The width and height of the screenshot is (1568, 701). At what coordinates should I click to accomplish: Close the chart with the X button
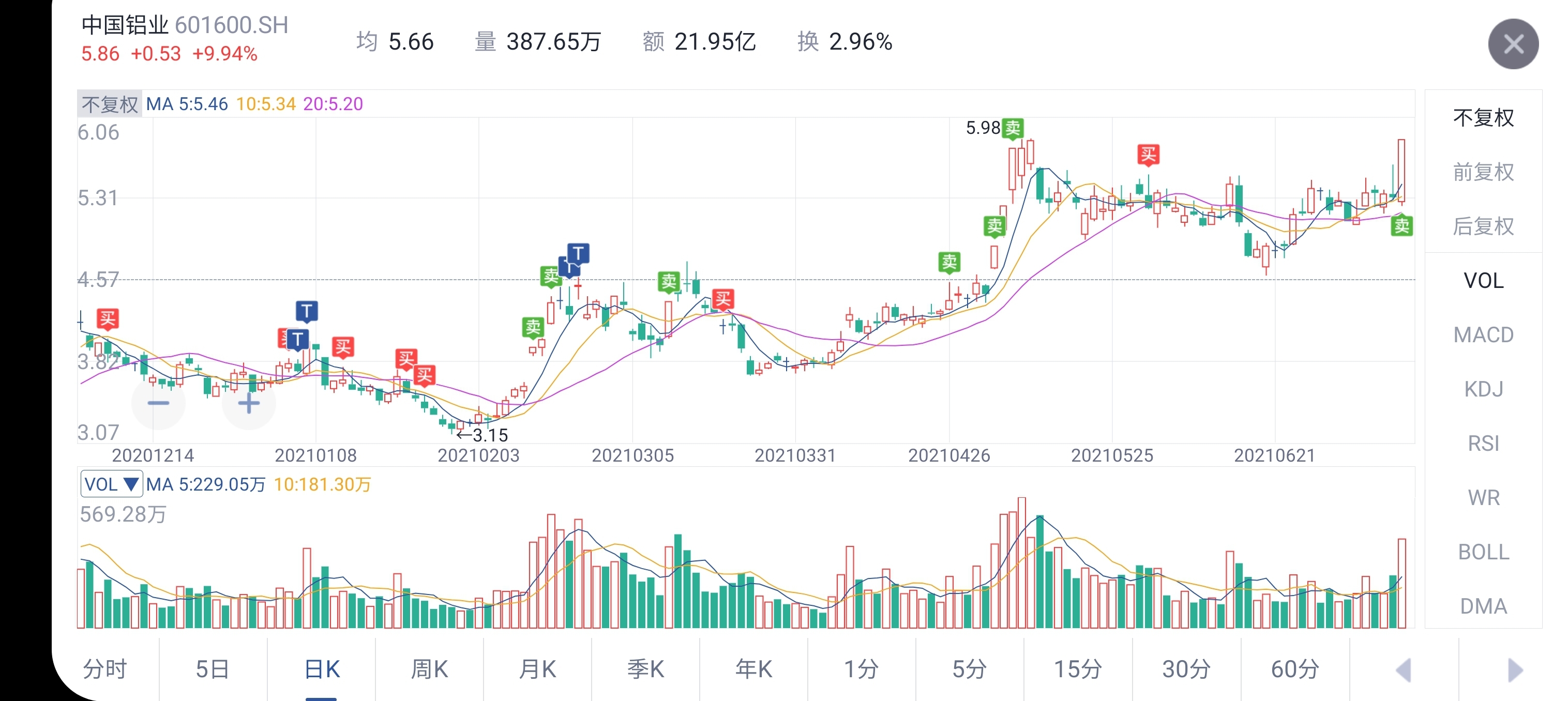pyautogui.click(x=1513, y=44)
